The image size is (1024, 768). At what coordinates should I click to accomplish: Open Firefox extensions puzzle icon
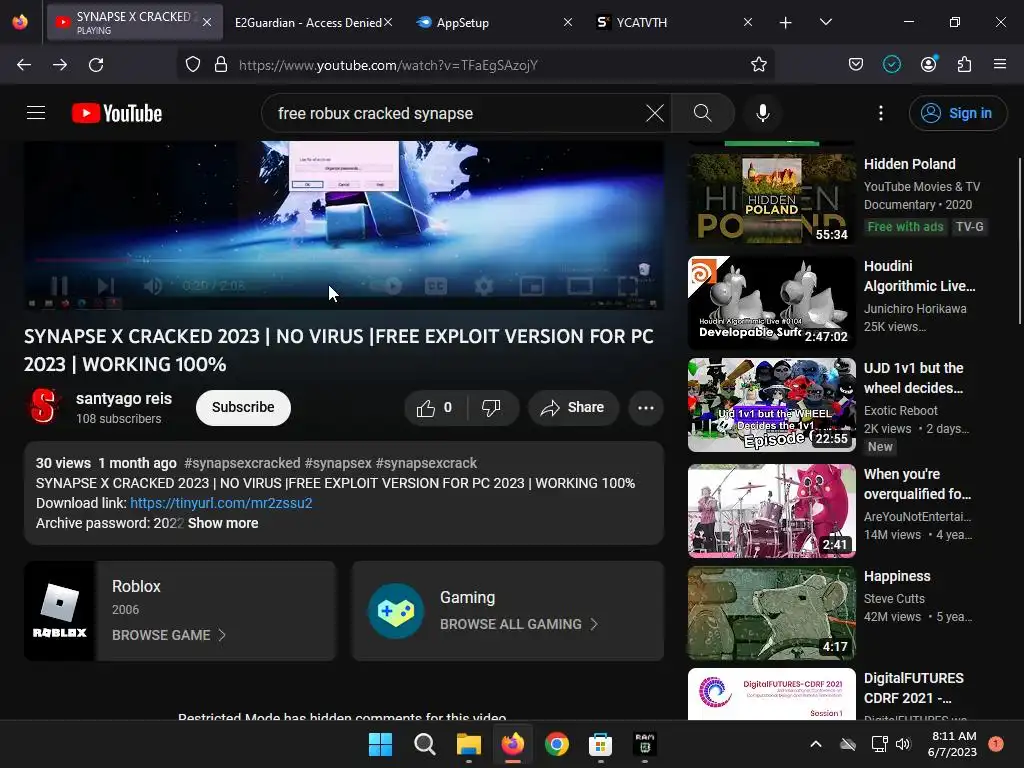pos(964,65)
